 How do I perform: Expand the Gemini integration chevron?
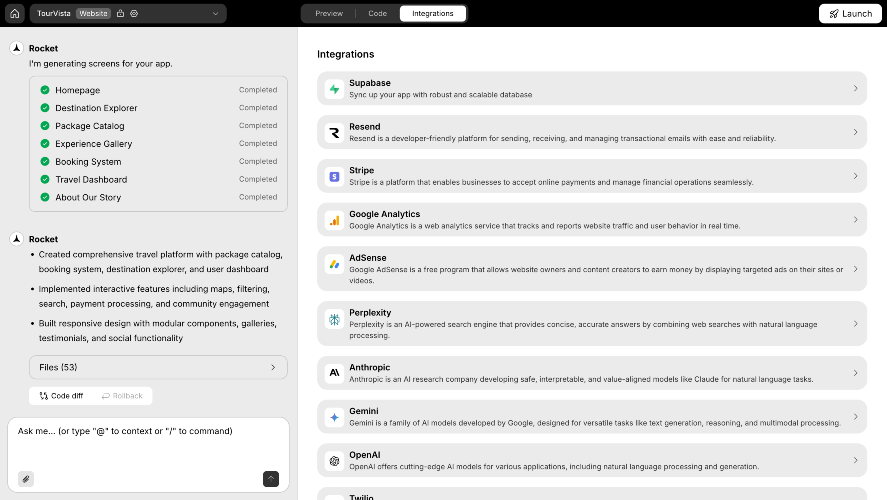point(855,416)
